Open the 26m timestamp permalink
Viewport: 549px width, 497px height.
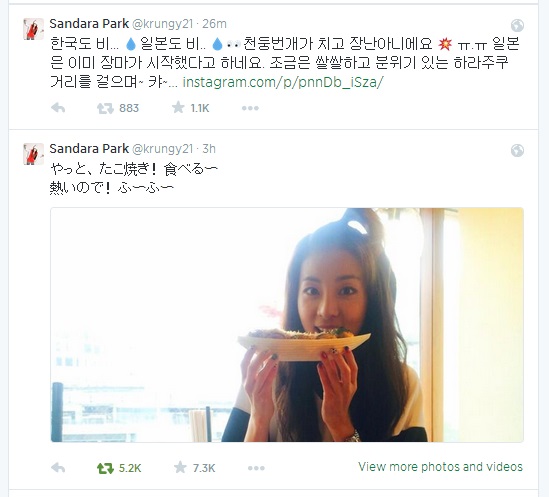(214, 24)
